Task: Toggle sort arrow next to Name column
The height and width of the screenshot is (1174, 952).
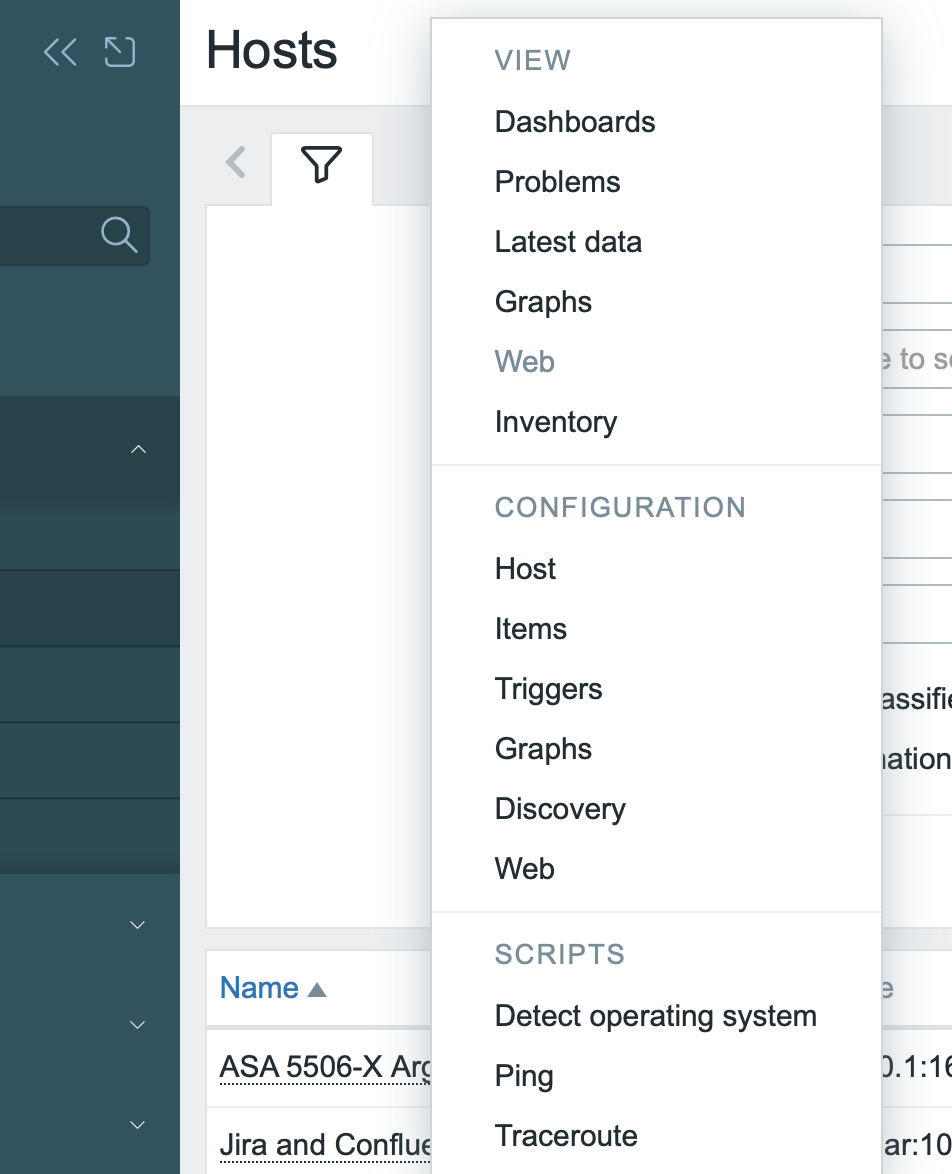Action: (x=317, y=990)
